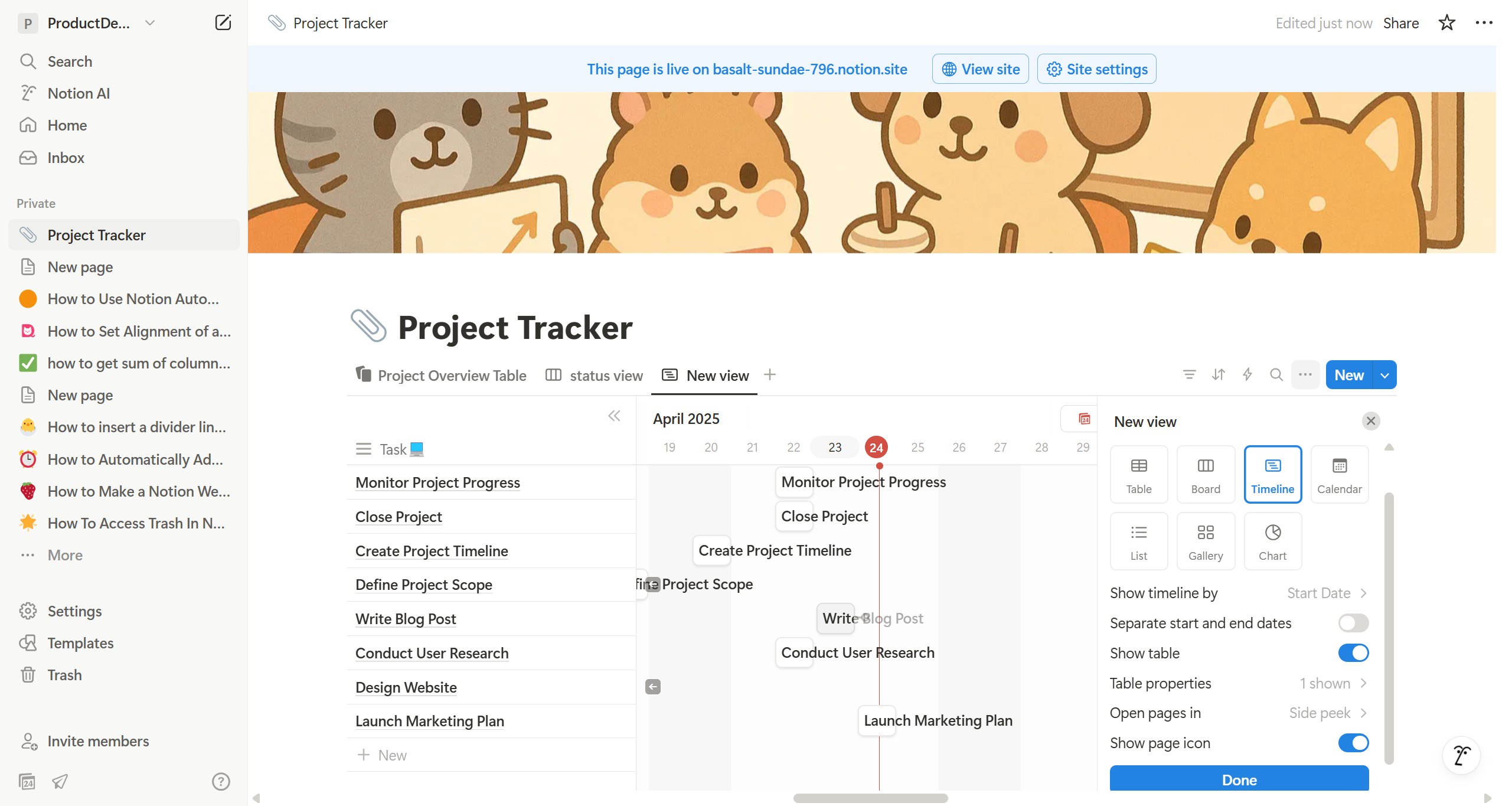Open Notion Calendar icon in sidebar footer

click(27, 781)
